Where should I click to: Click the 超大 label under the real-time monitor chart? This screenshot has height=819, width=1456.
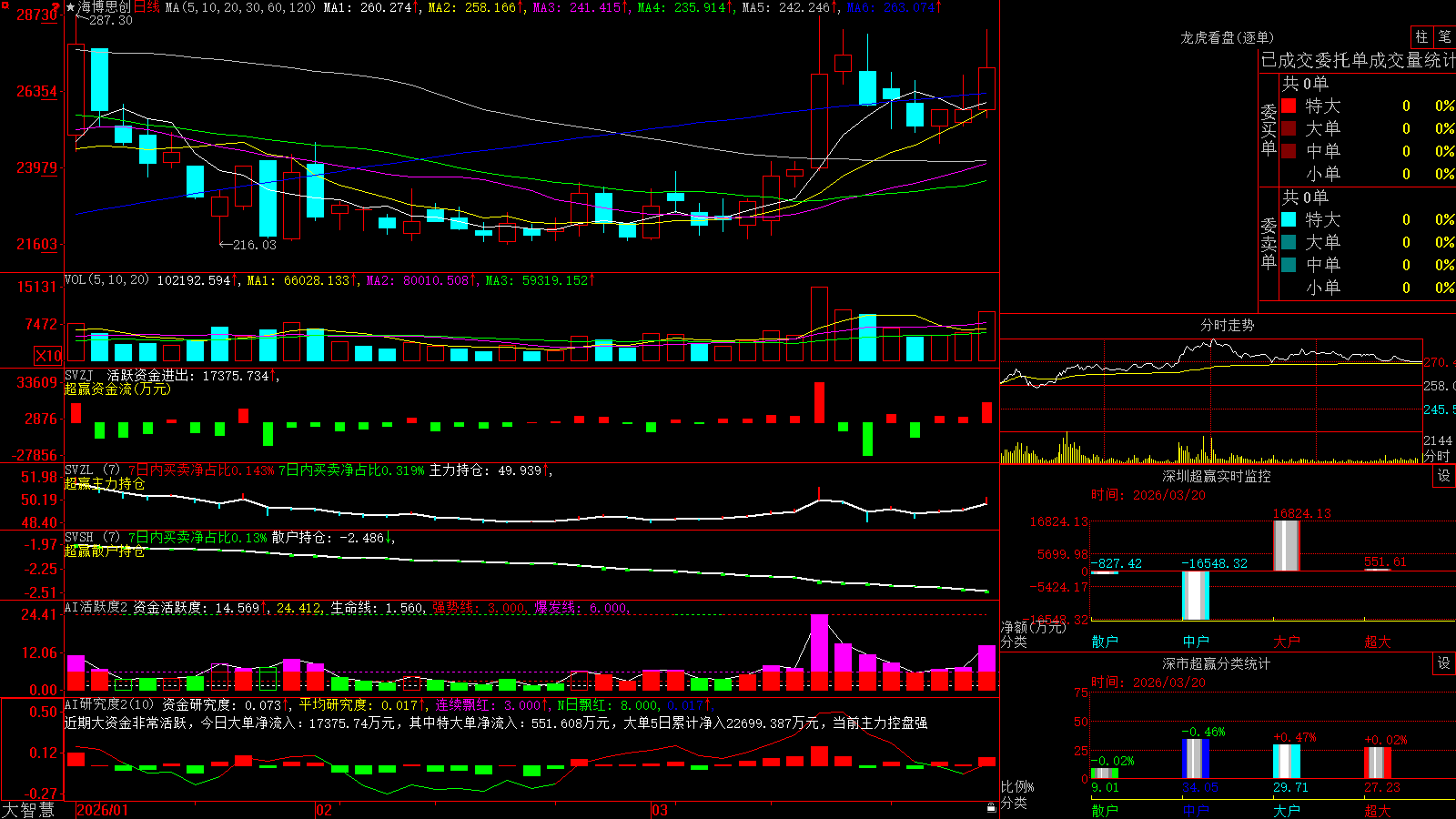point(1378,642)
